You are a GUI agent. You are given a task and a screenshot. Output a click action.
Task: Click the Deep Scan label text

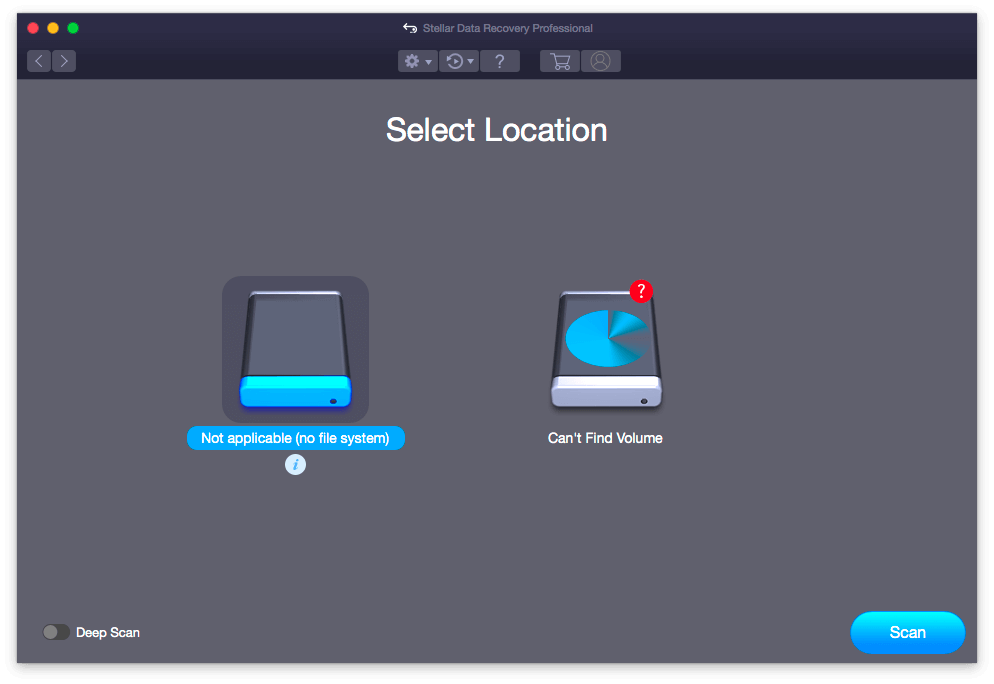point(108,632)
